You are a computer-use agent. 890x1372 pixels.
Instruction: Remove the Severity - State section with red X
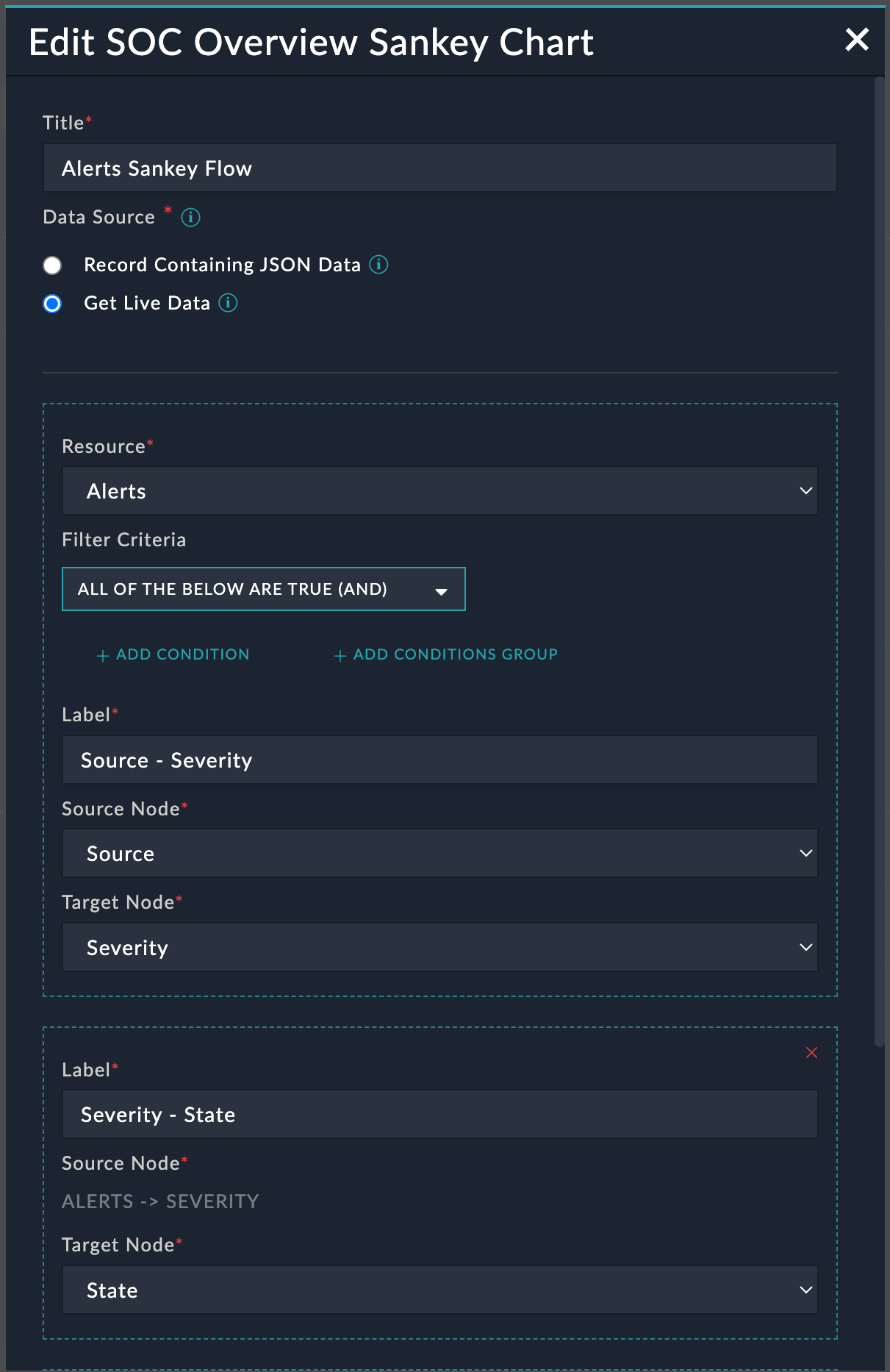pos(811,1053)
